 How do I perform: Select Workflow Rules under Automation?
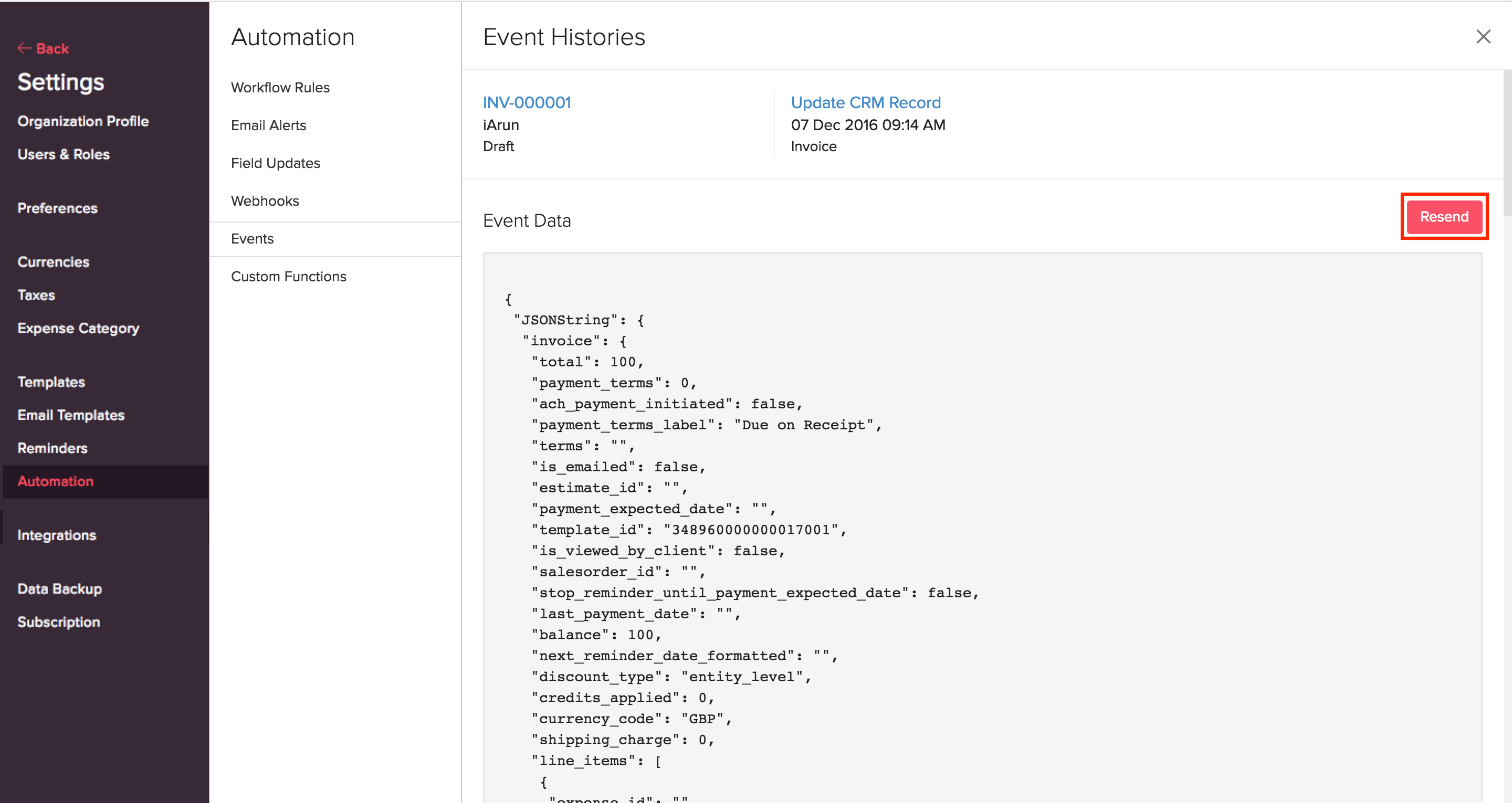coord(280,87)
